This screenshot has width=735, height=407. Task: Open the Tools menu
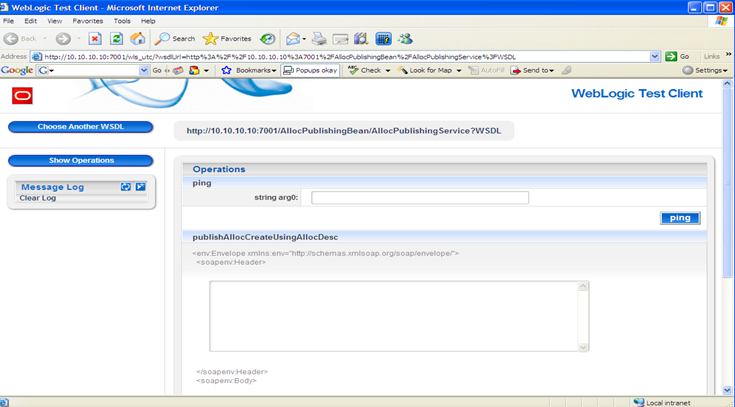(122, 21)
